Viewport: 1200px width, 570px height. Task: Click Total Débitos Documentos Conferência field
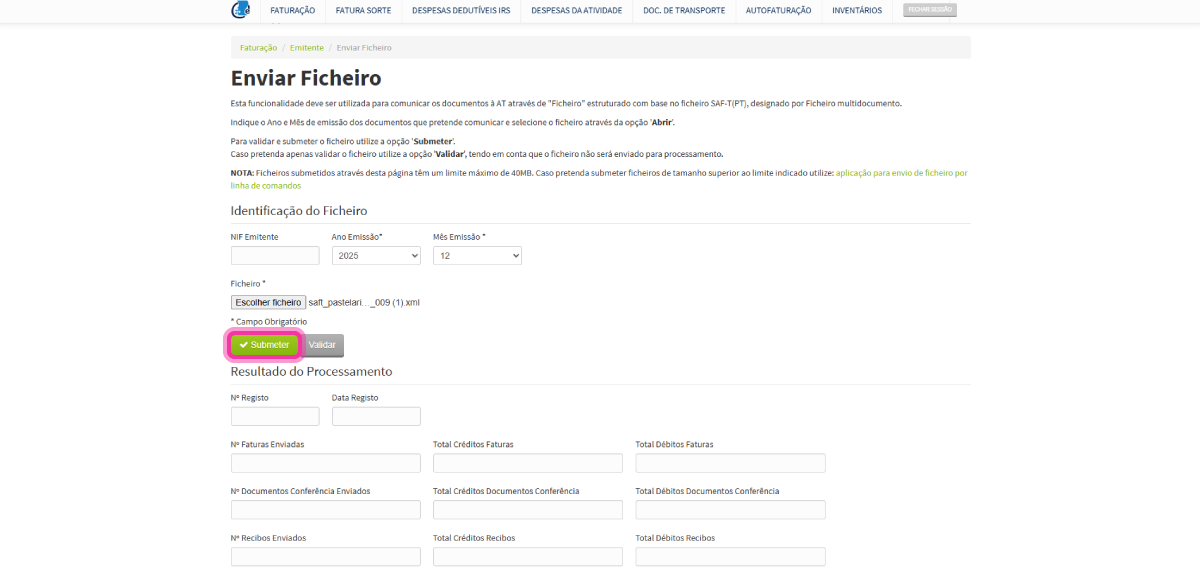click(730, 510)
